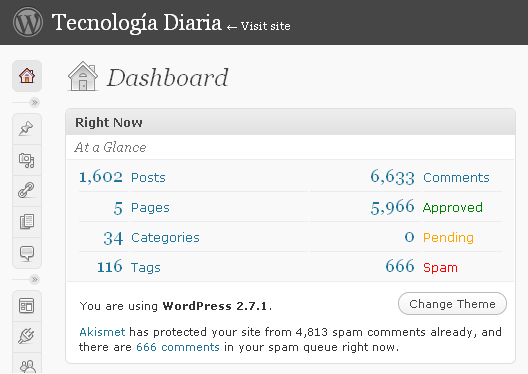Open the Plugins plug icon

[x=27, y=336]
